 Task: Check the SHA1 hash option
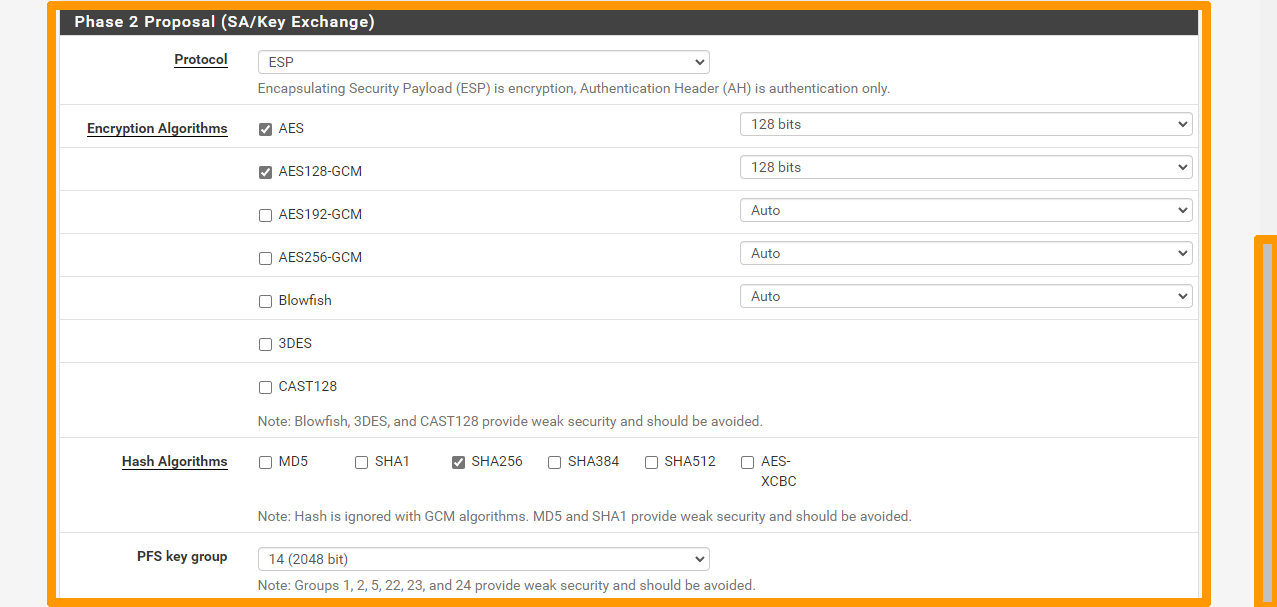pyautogui.click(x=360, y=462)
